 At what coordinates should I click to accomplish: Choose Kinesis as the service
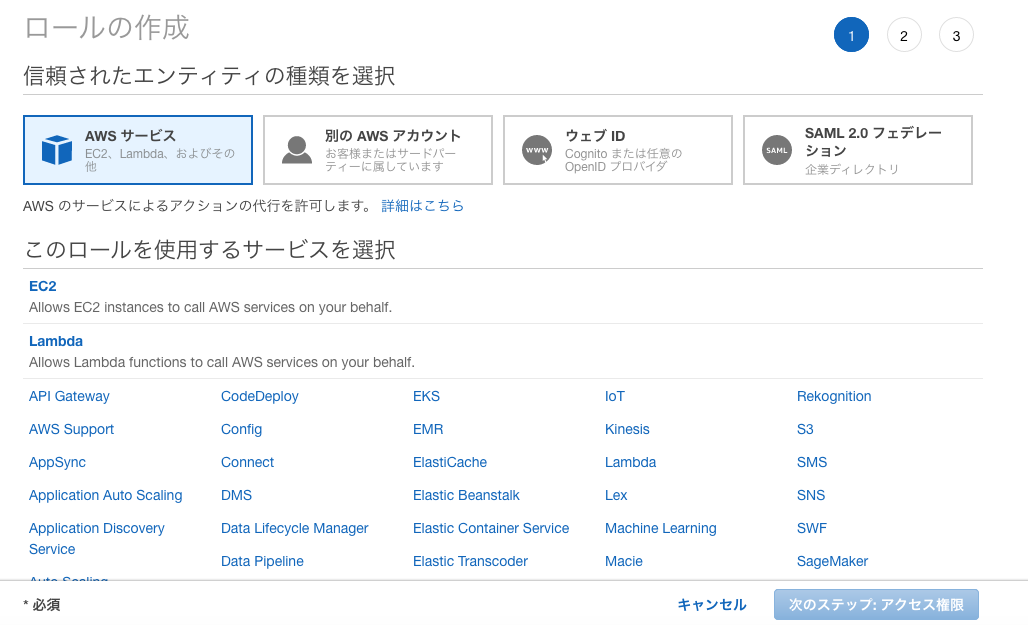[x=627, y=429]
